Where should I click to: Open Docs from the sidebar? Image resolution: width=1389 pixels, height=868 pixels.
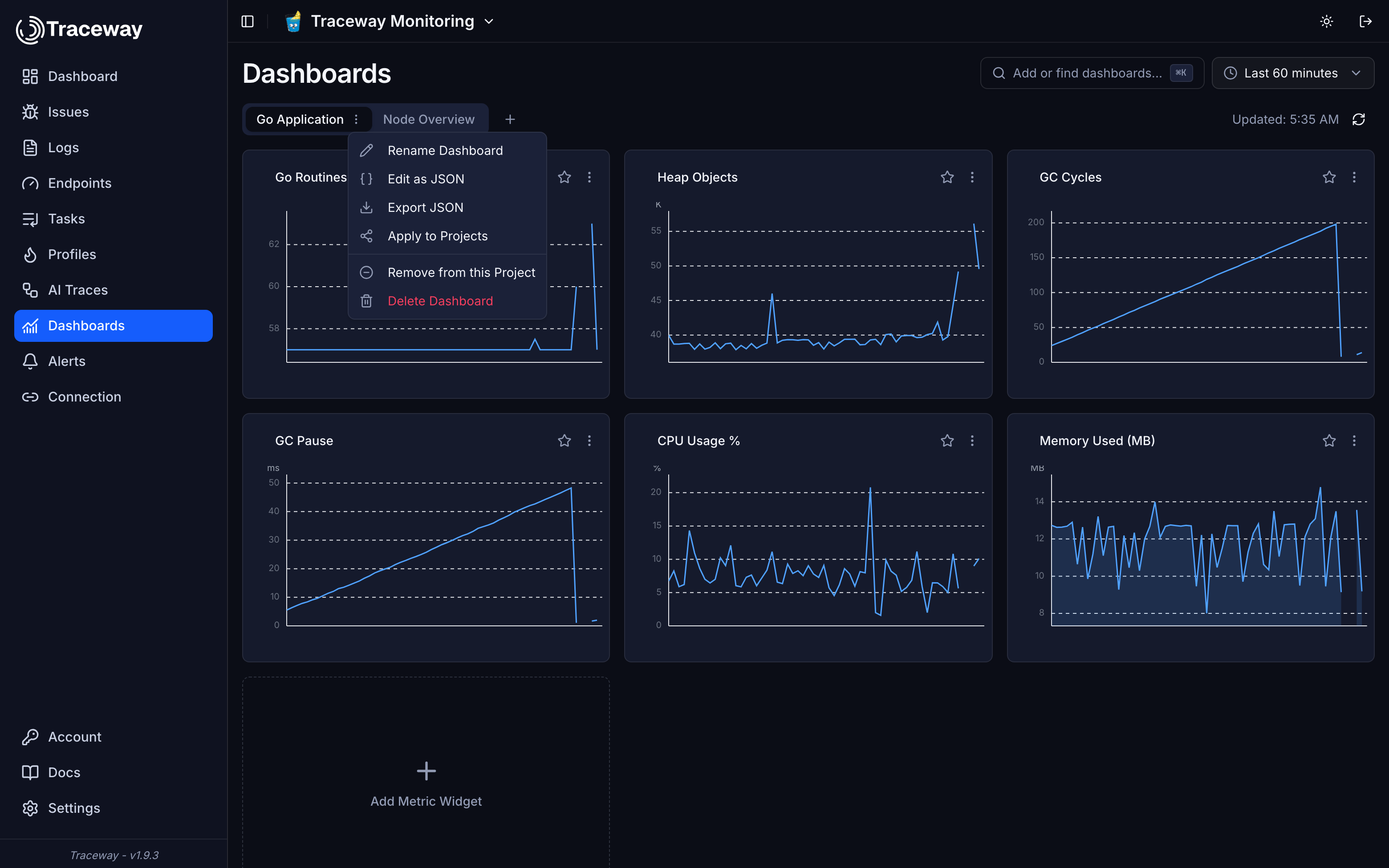[114, 772]
